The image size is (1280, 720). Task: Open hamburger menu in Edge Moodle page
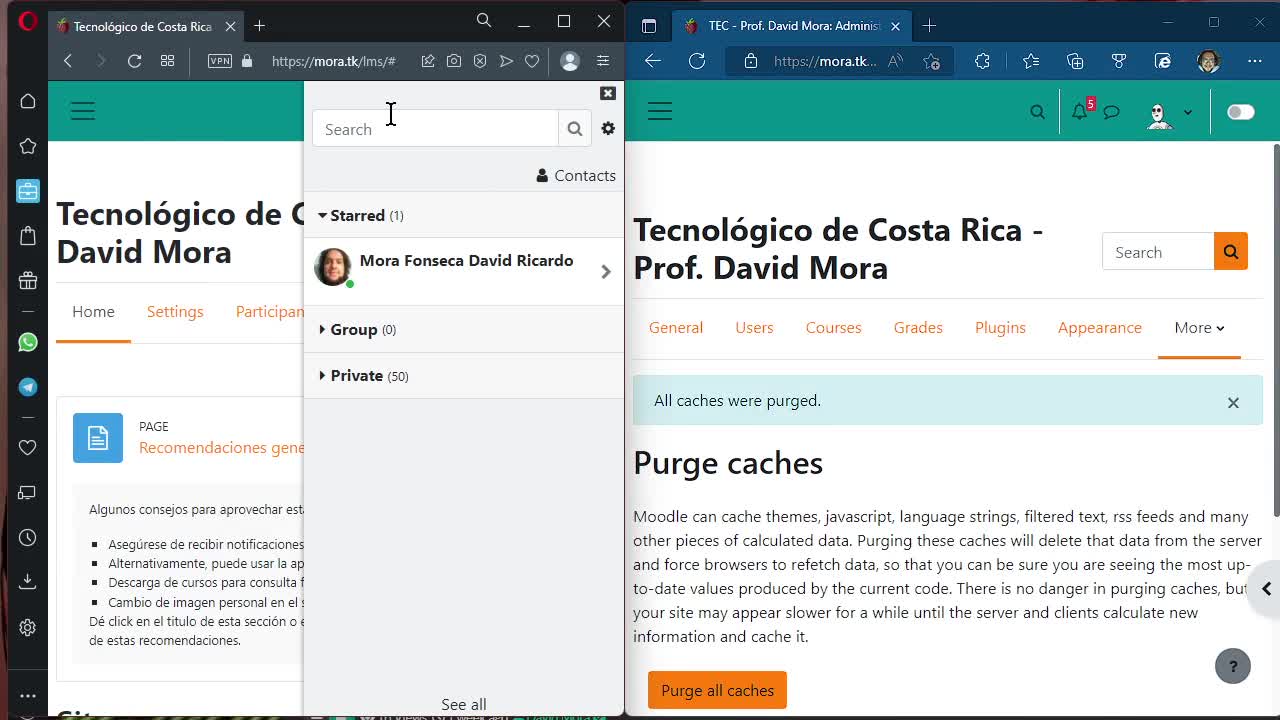[660, 111]
